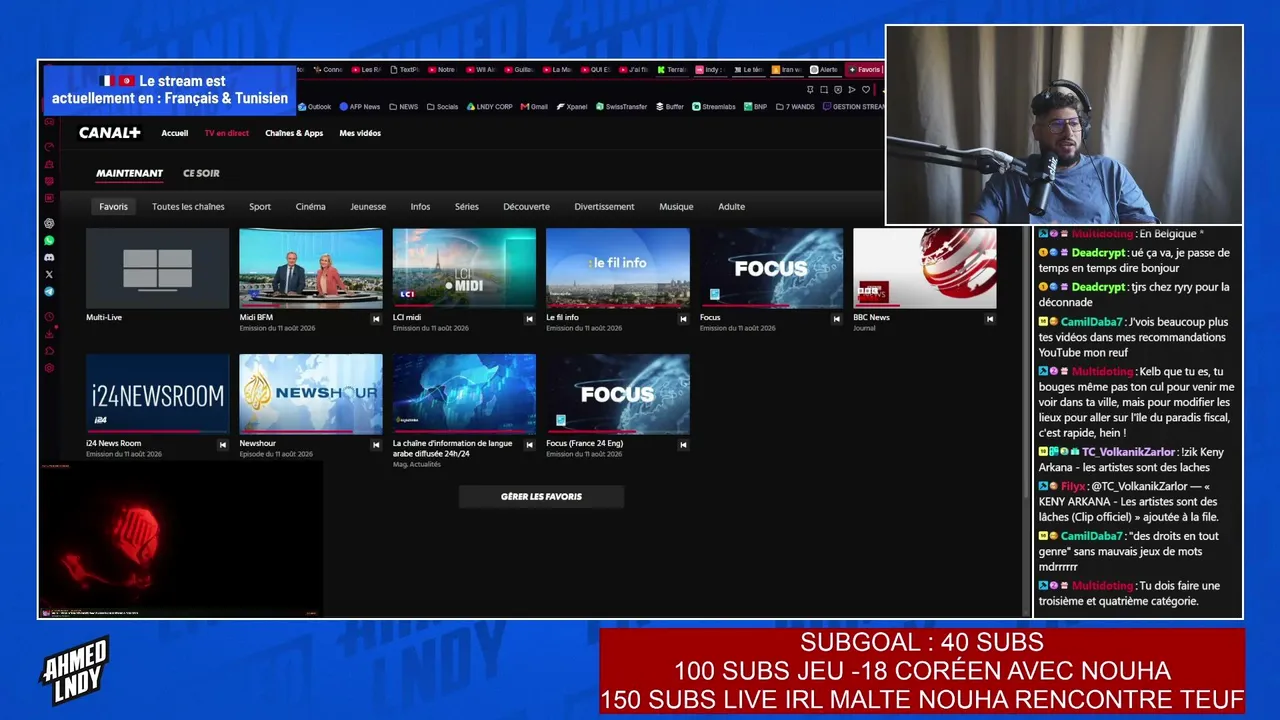Image resolution: width=1280 pixels, height=720 pixels.
Task: Watch i24 News Room thumbnail
Action: (x=157, y=394)
